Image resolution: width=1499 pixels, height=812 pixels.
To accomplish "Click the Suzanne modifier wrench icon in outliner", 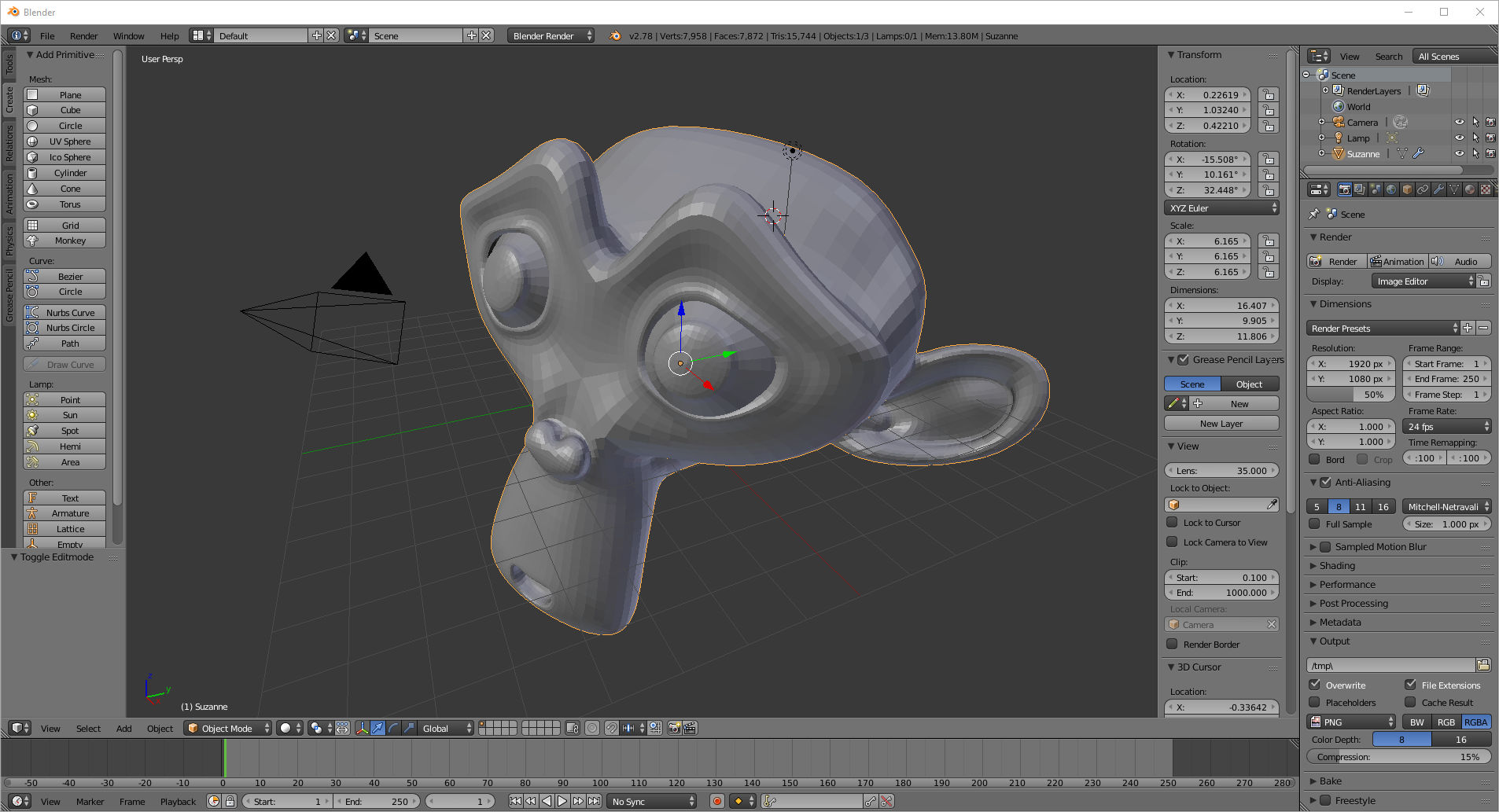I will [x=1419, y=153].
